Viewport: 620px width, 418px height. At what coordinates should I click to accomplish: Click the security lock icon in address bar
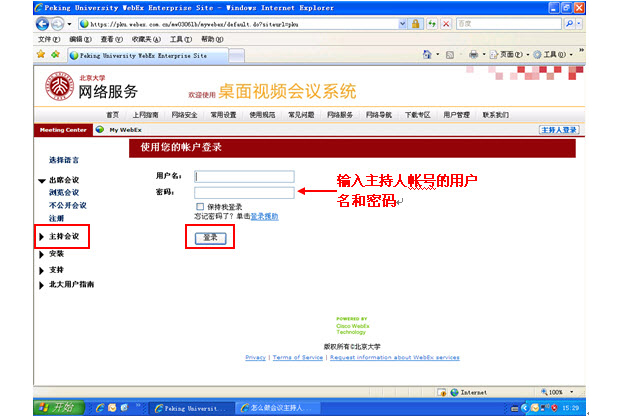[416, 24]
